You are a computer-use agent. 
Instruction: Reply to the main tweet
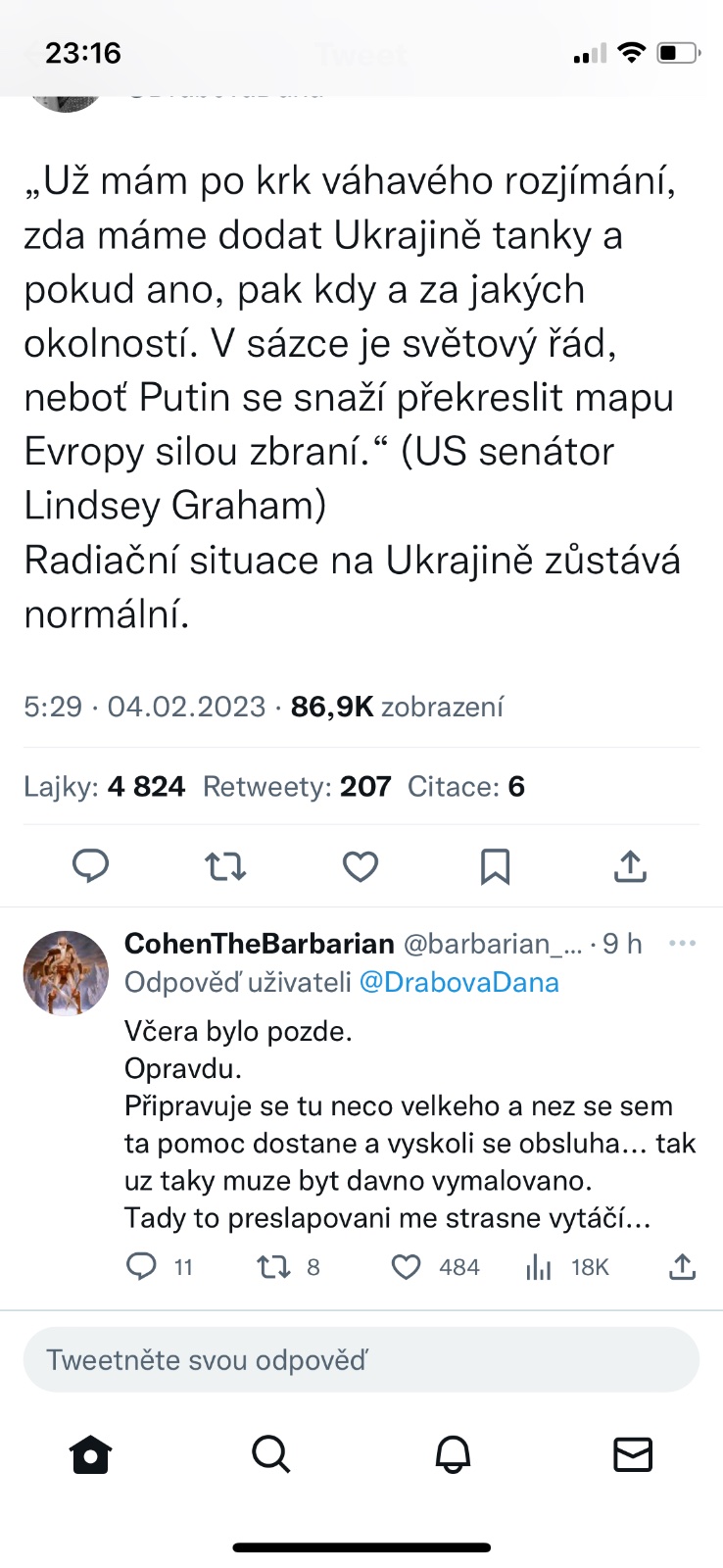point(91,866)
